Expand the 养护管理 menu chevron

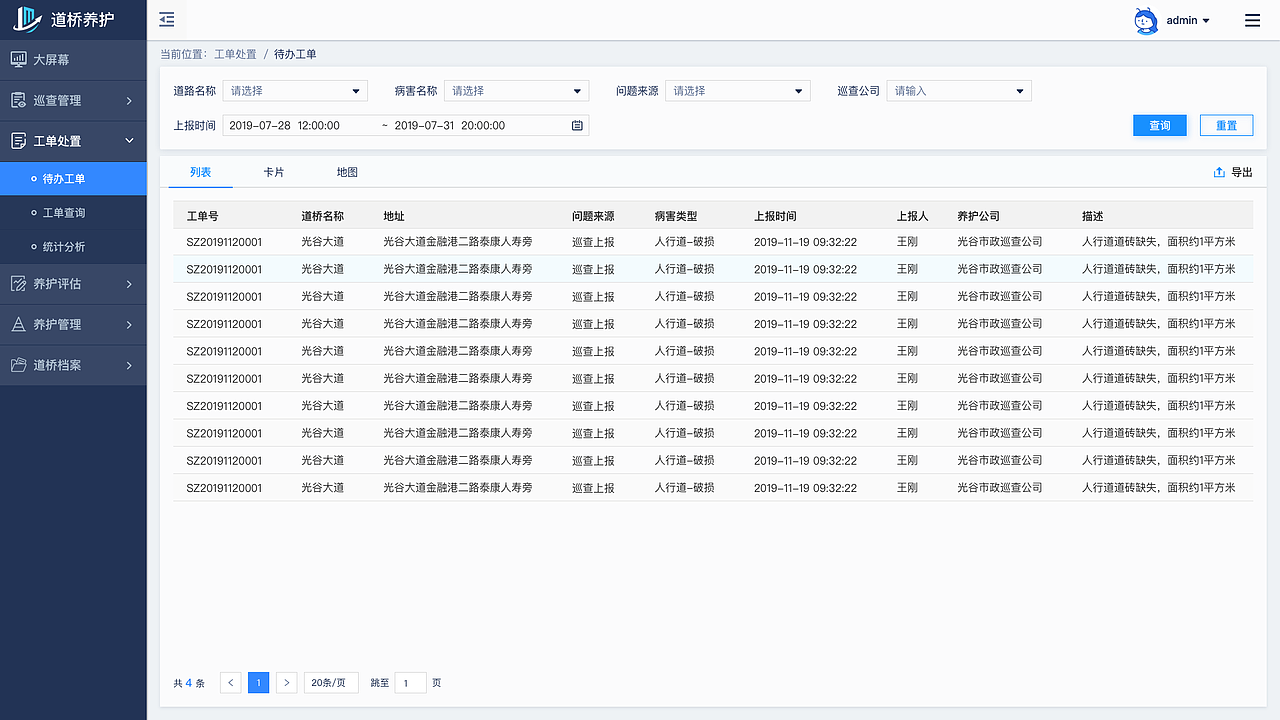tap(129, 325)
